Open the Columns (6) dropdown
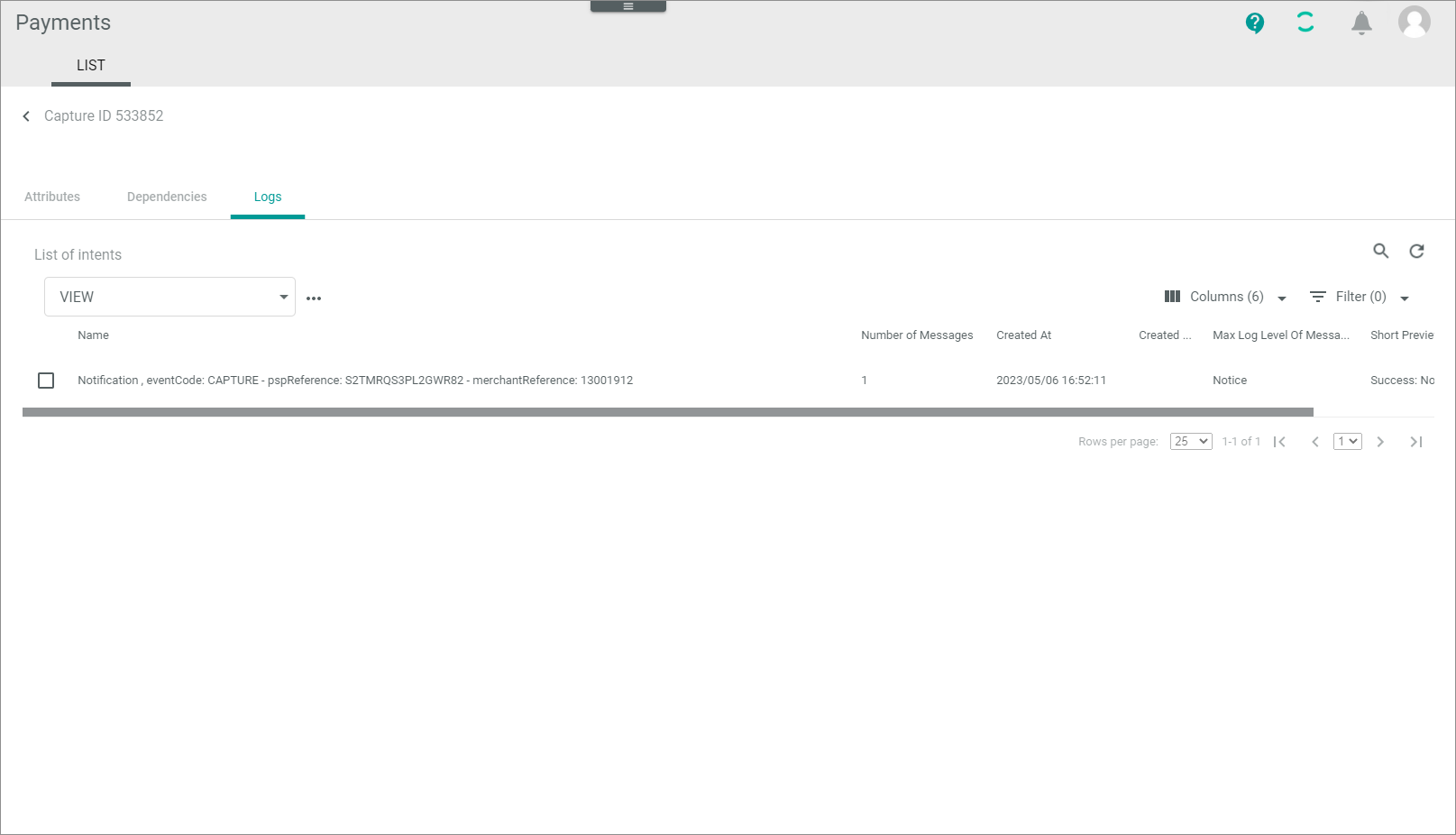Screen dimensions: 1456x835 (1225, 297)
